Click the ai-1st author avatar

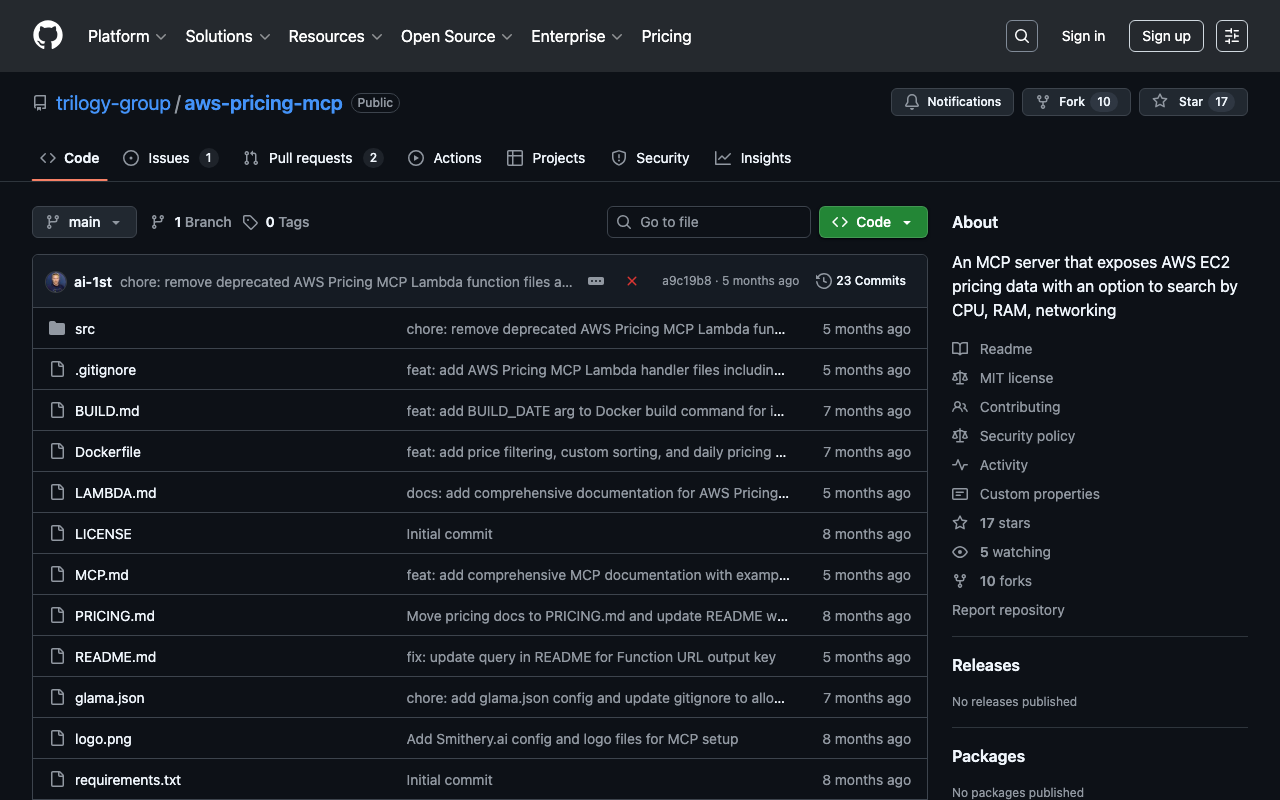56,282
